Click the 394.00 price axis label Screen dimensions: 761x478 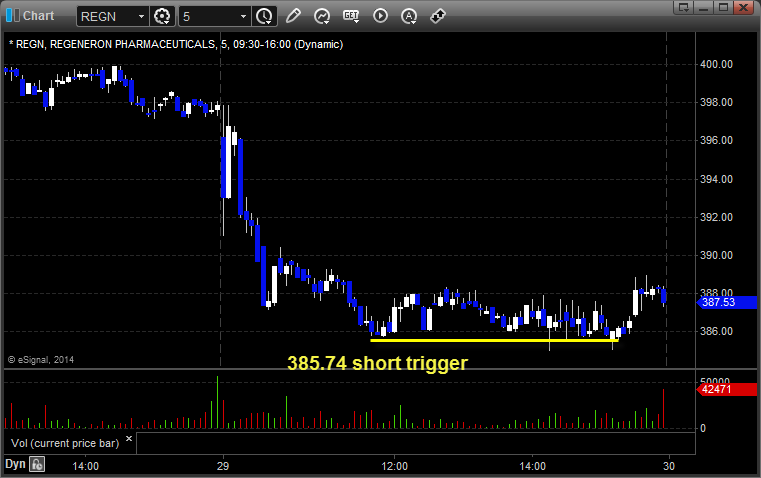716,179
